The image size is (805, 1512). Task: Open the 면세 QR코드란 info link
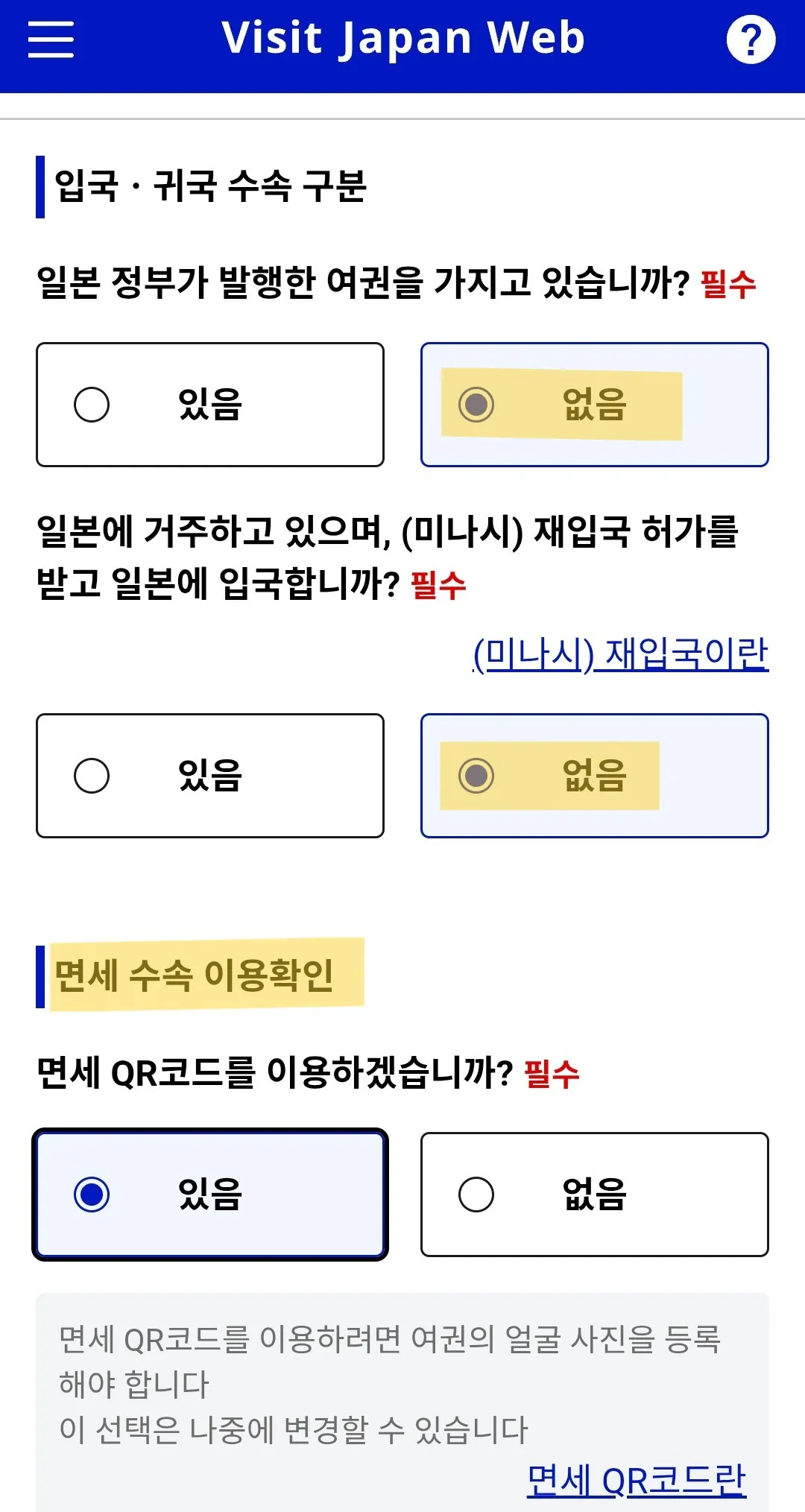pos(636,1481)
